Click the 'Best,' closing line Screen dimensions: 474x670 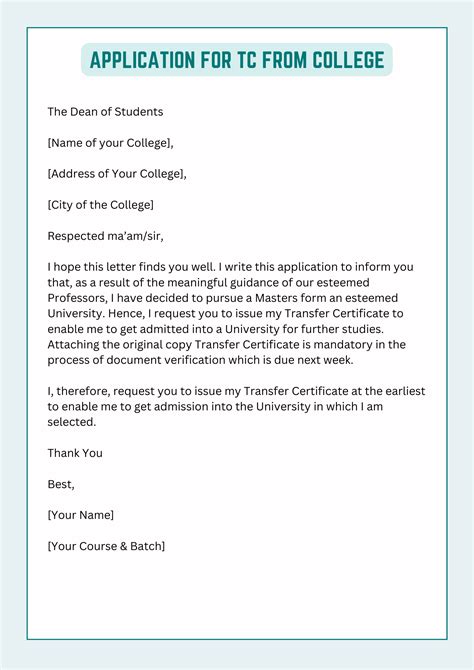click(61, 484)
